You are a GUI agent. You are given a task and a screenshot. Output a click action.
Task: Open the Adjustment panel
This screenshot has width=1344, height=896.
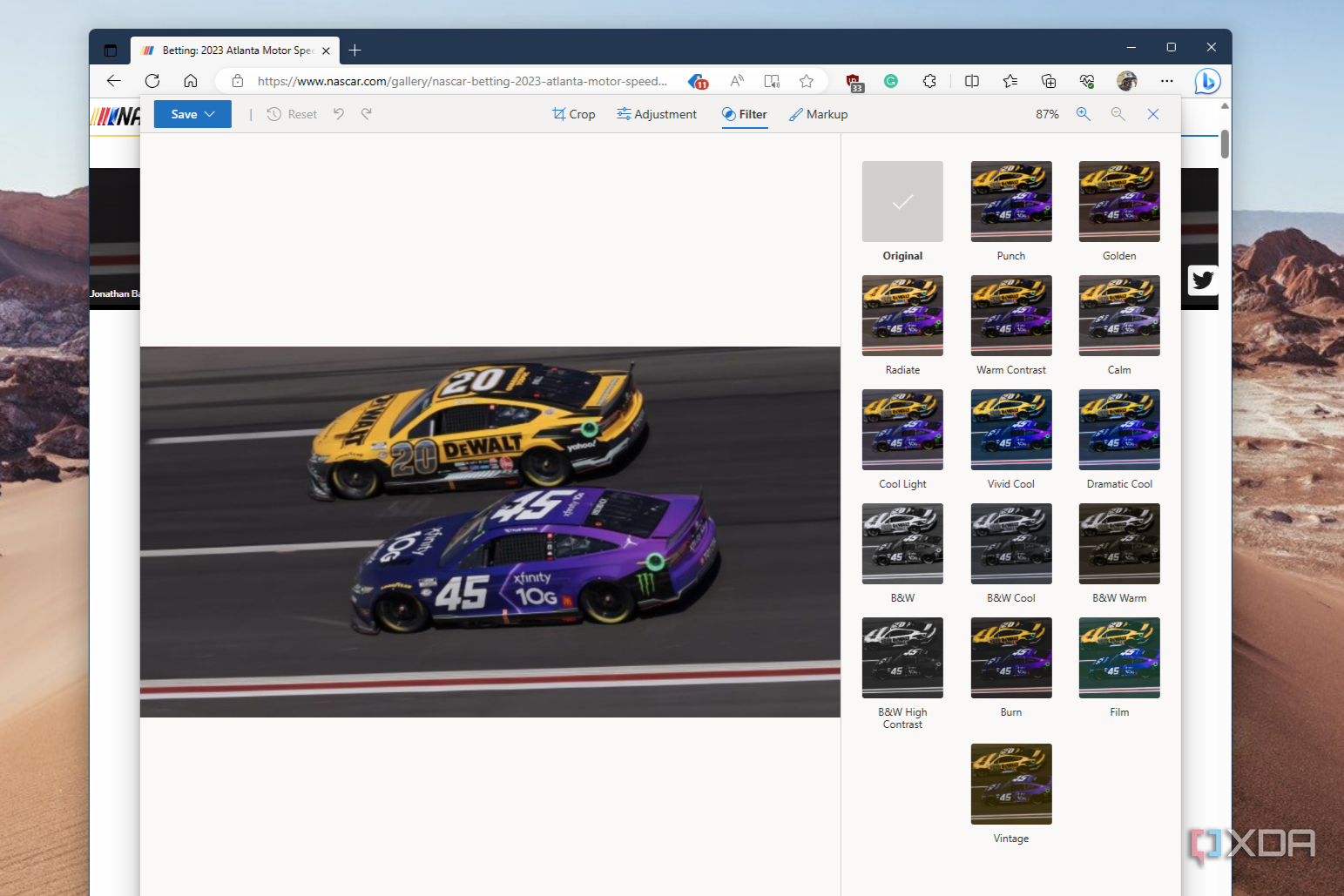[656, 113]
